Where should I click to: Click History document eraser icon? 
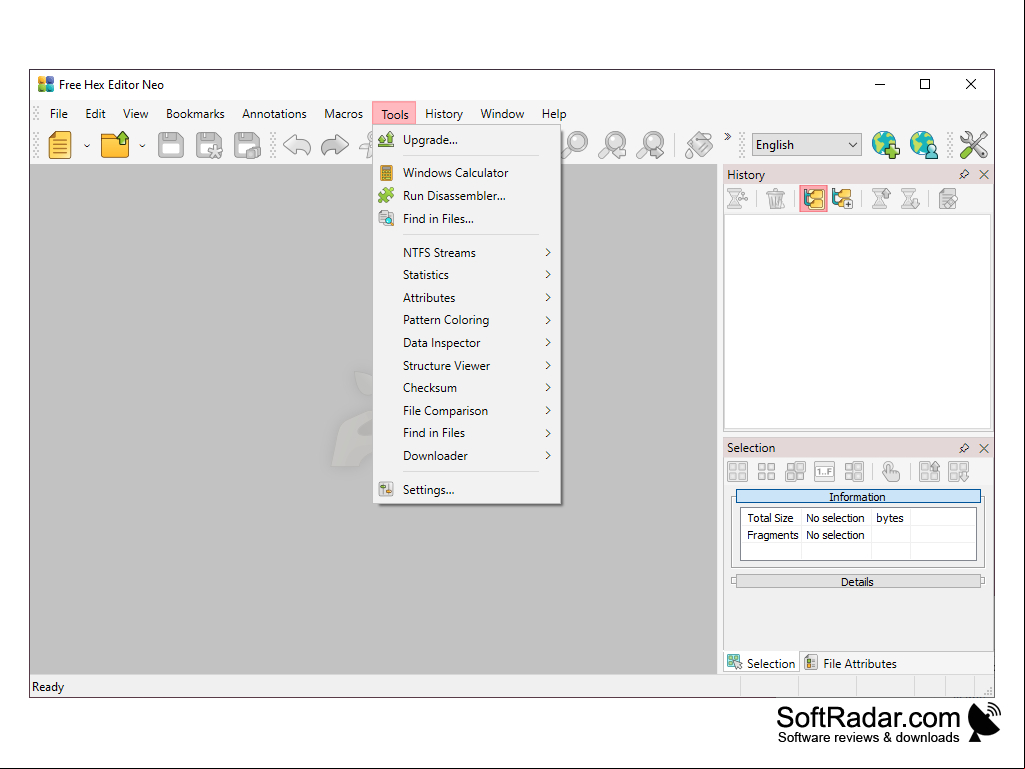click(x=948, y=199)
